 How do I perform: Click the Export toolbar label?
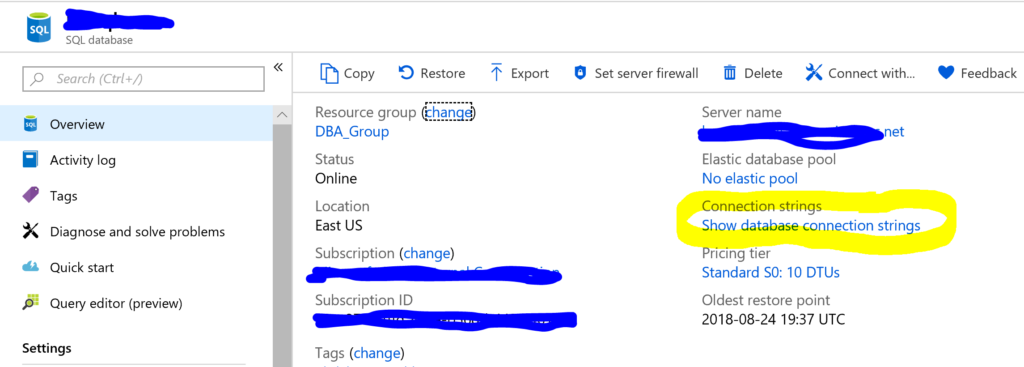[x=530, y=74]
